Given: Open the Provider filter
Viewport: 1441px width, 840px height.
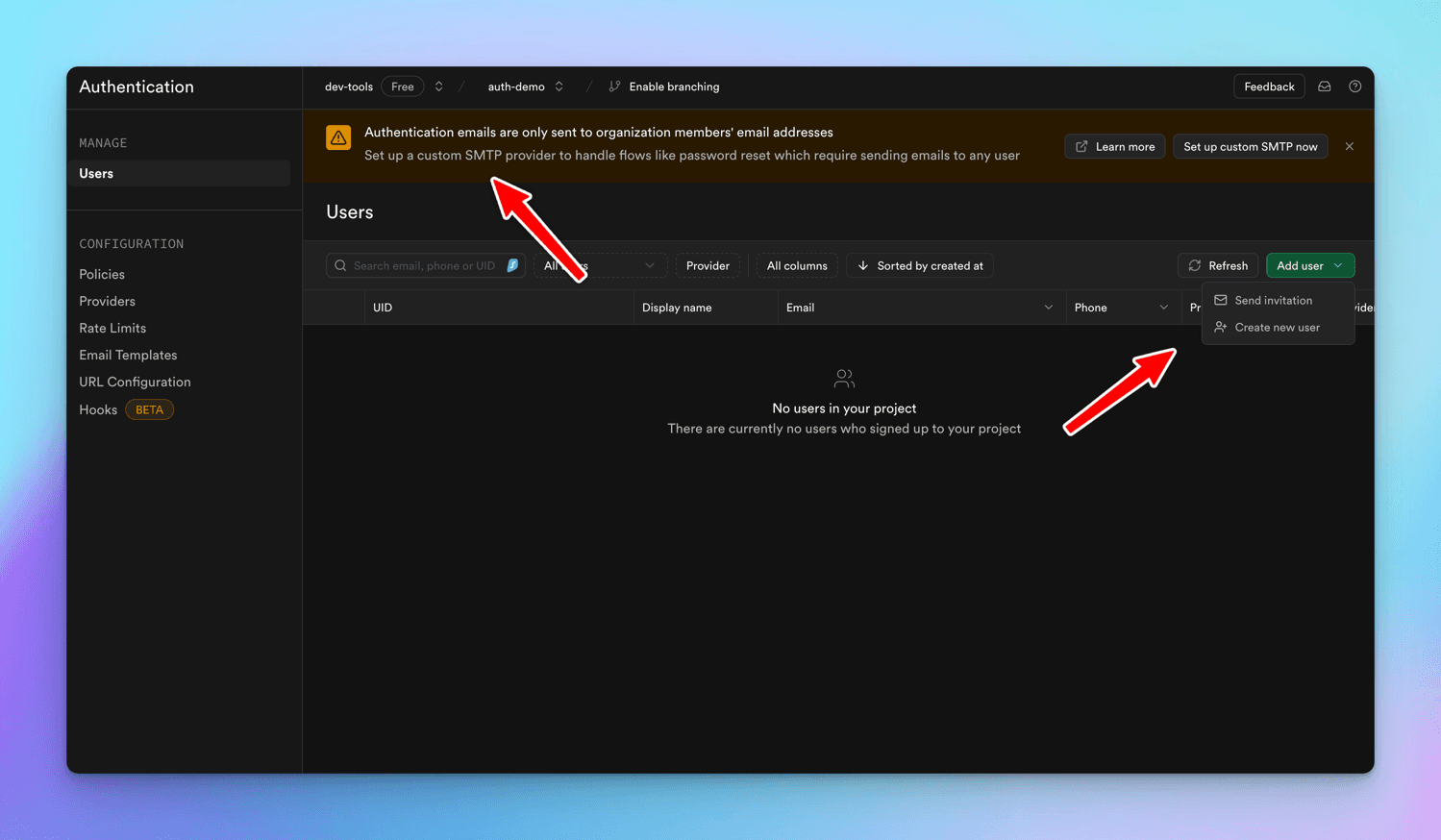Looking at the screenshot, I should click(x=708, y=265).
